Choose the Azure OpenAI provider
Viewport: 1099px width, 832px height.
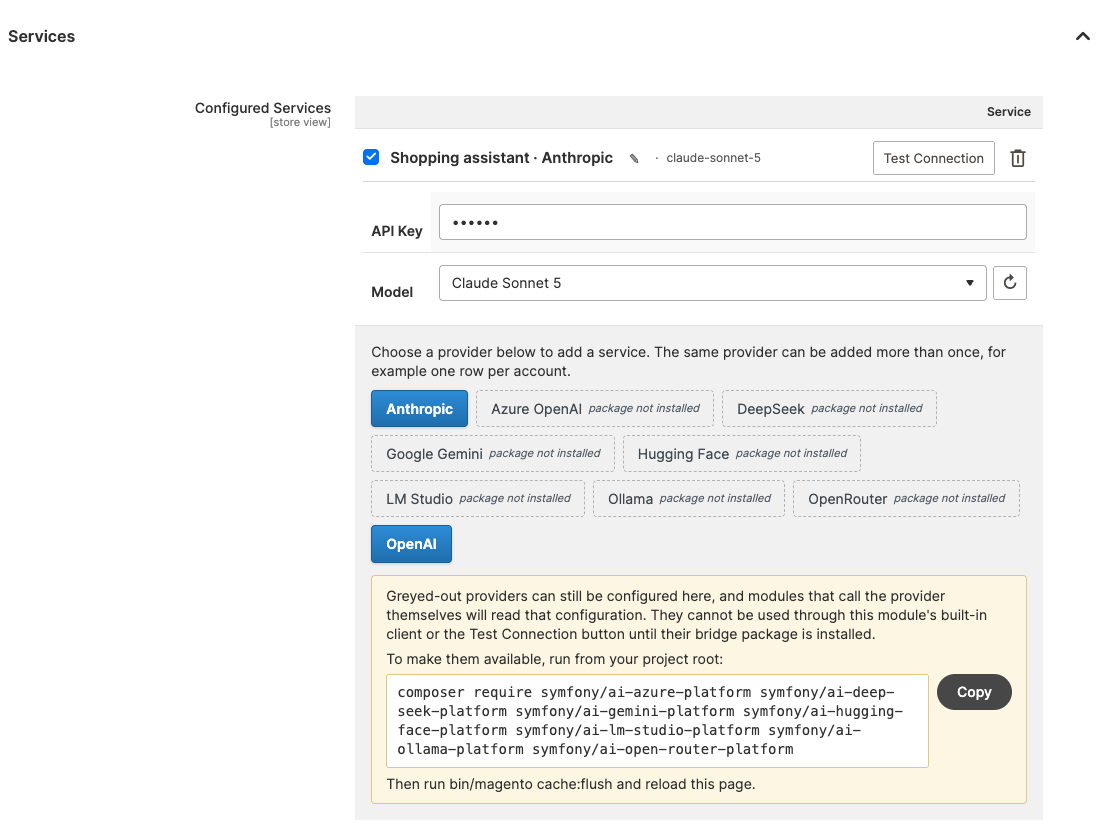click(x=594, y=409)
